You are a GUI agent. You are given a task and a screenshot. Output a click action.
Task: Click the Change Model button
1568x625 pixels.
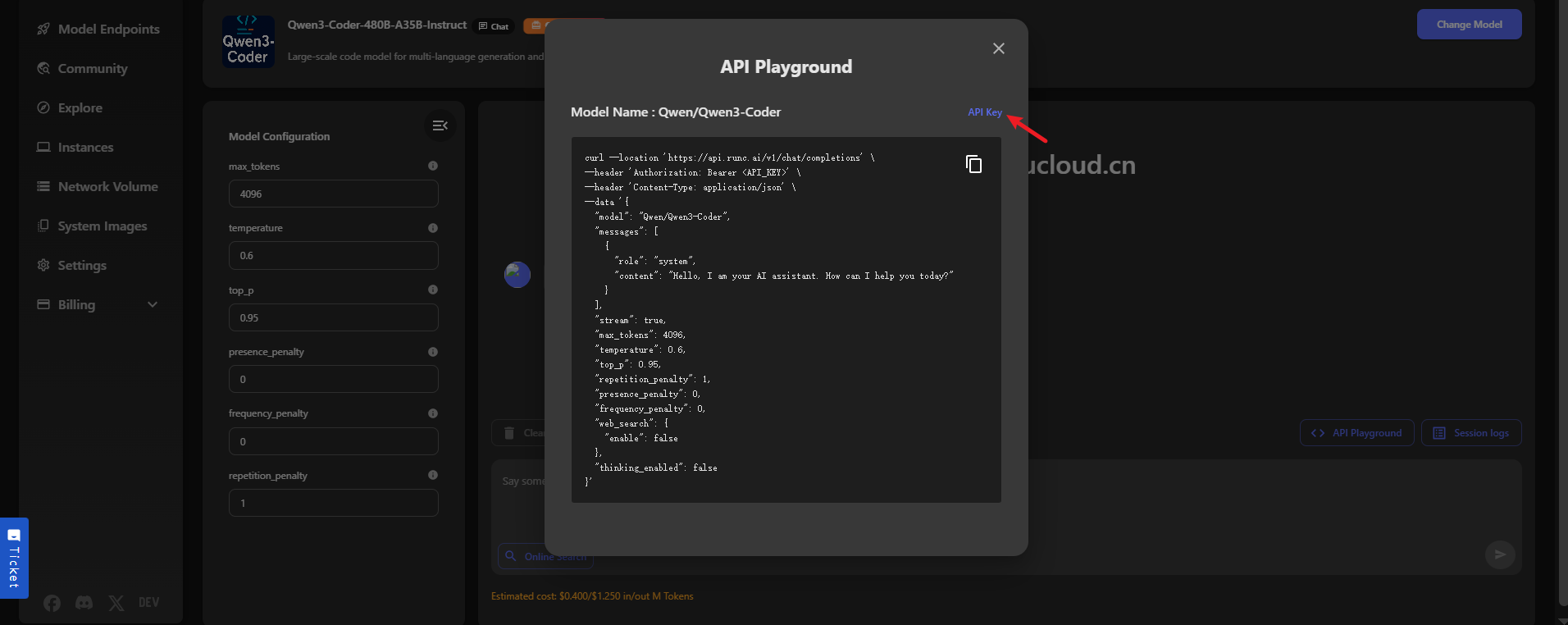click(1469, 25)
